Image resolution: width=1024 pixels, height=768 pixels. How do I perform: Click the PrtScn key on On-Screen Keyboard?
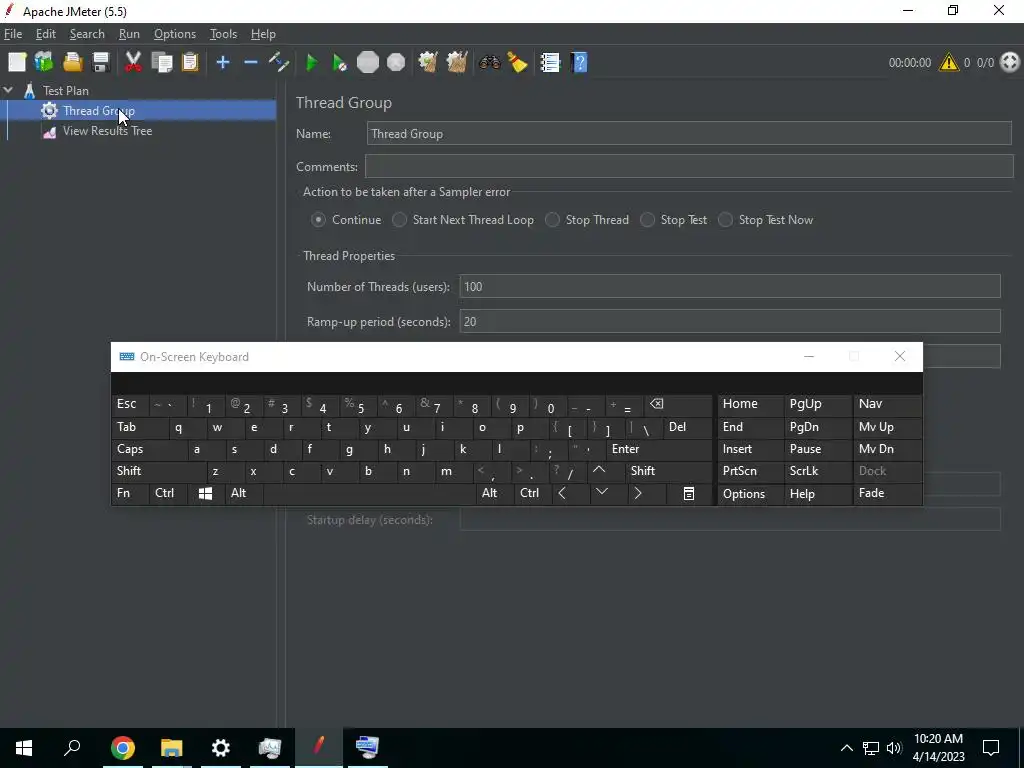click(750, 472)
